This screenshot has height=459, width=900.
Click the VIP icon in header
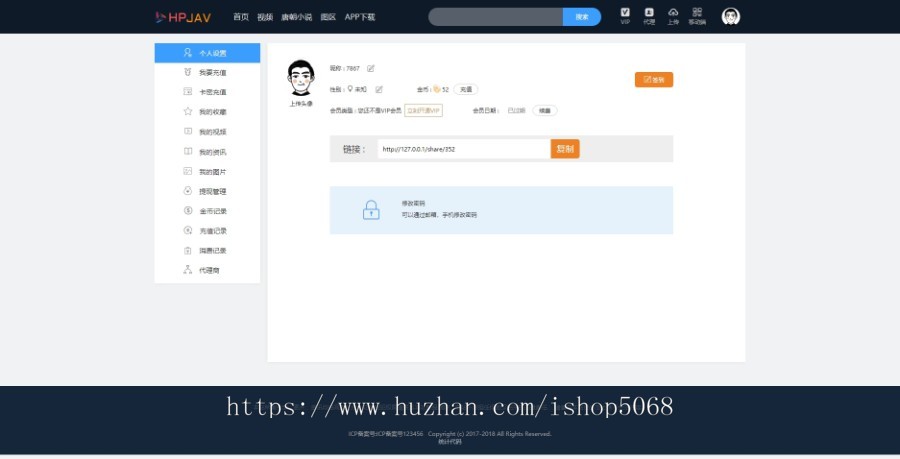[625, 16]
